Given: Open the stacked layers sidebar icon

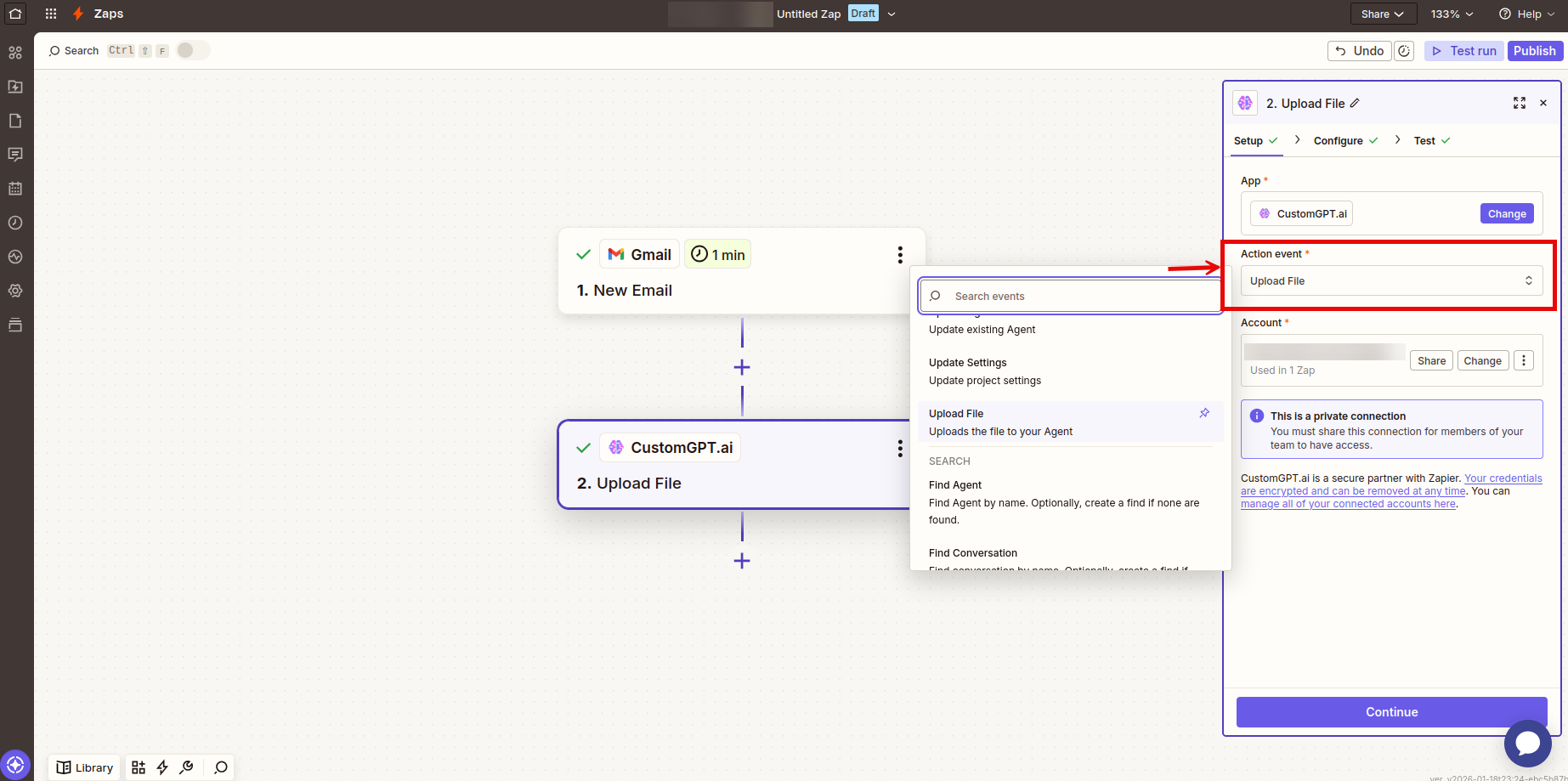Looking at the screenshot, I should (15, 325).
